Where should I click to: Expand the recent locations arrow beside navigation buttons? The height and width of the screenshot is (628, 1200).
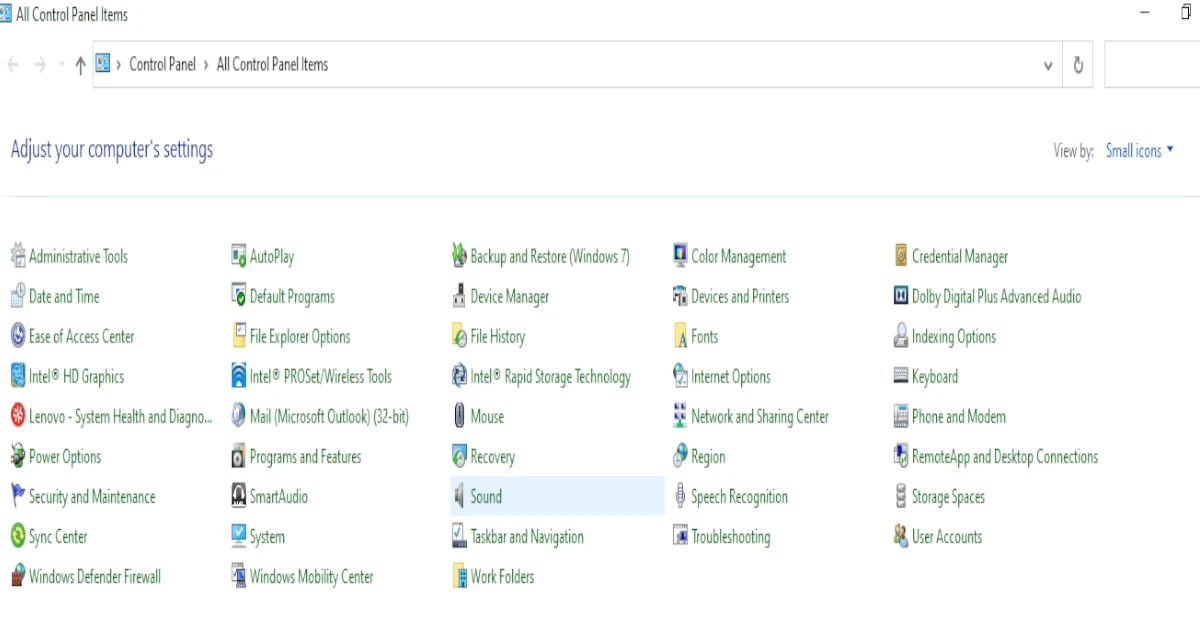(61, 65)
